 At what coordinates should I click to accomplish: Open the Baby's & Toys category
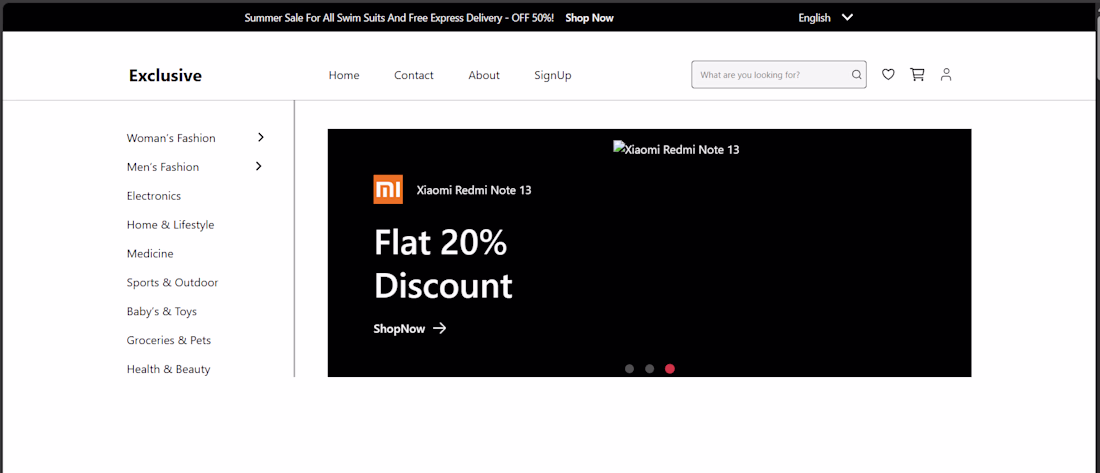click(x=162, y=311)
